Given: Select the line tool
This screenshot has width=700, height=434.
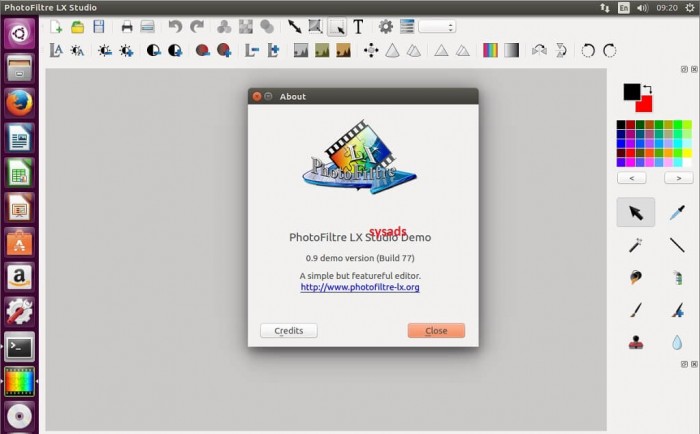Looking at the screenshot, I should click(x=677, y=245).
